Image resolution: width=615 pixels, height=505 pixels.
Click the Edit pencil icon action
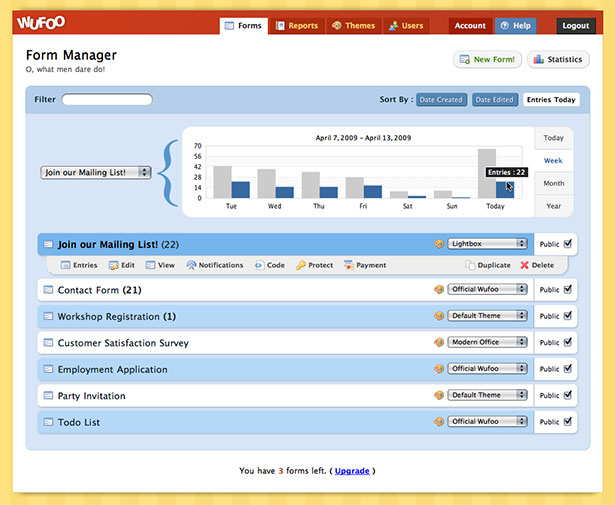click(122, 265)
